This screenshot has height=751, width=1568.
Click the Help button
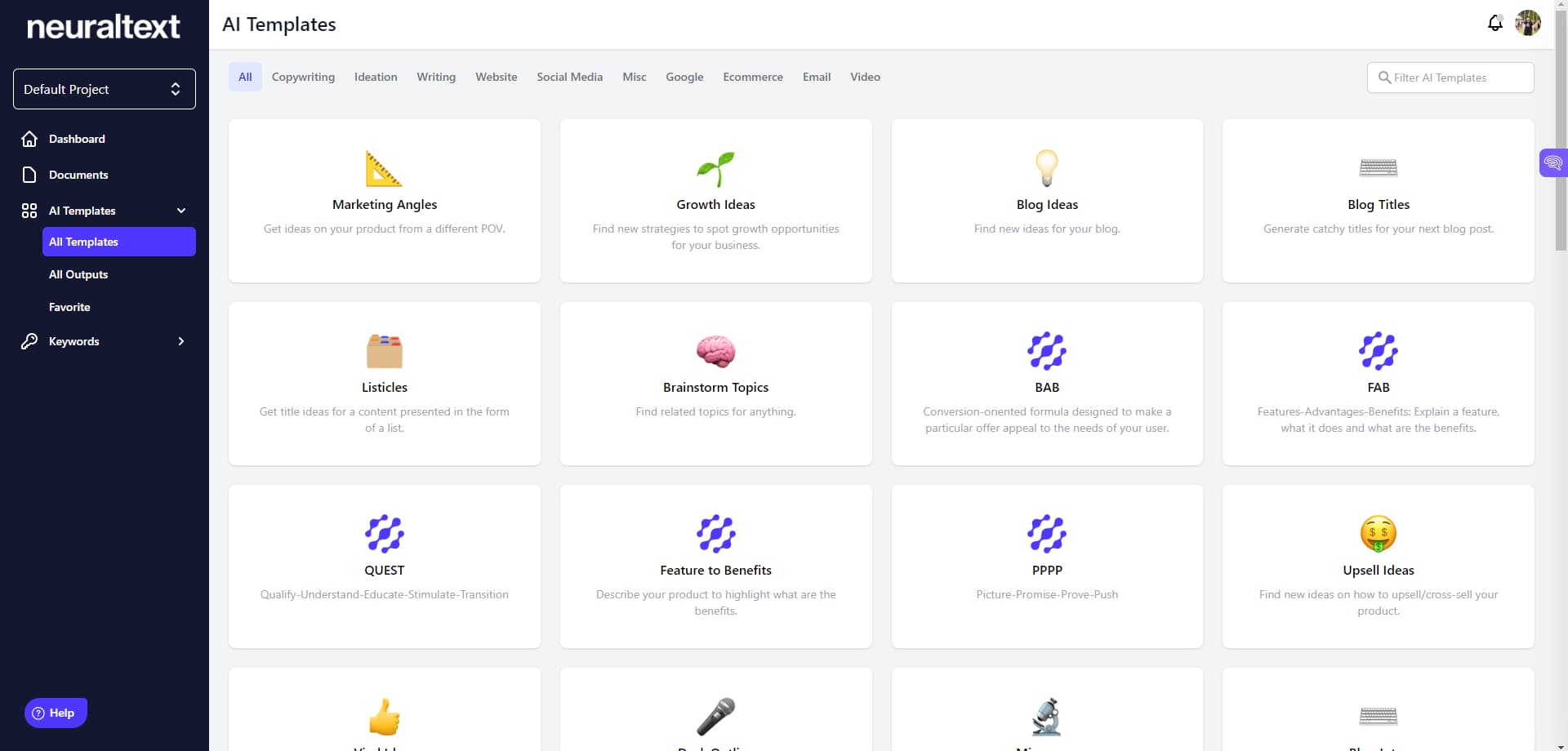click(x=55, y=713)
